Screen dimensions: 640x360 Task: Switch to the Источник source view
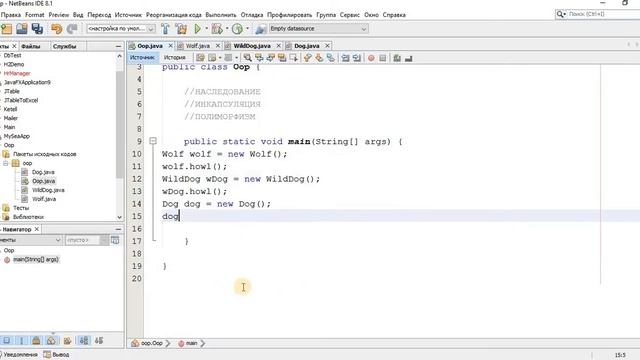[x=142, y=58]
